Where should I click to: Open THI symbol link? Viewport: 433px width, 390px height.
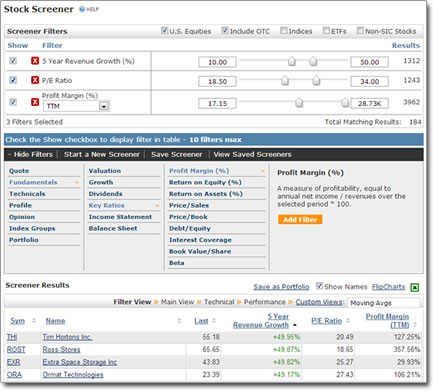click(12, 337)
